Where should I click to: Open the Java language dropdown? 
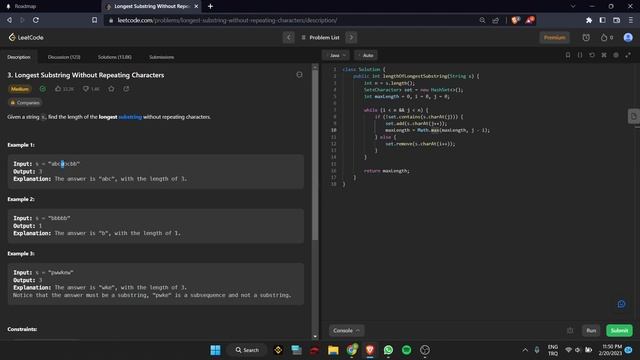point(337,55)
